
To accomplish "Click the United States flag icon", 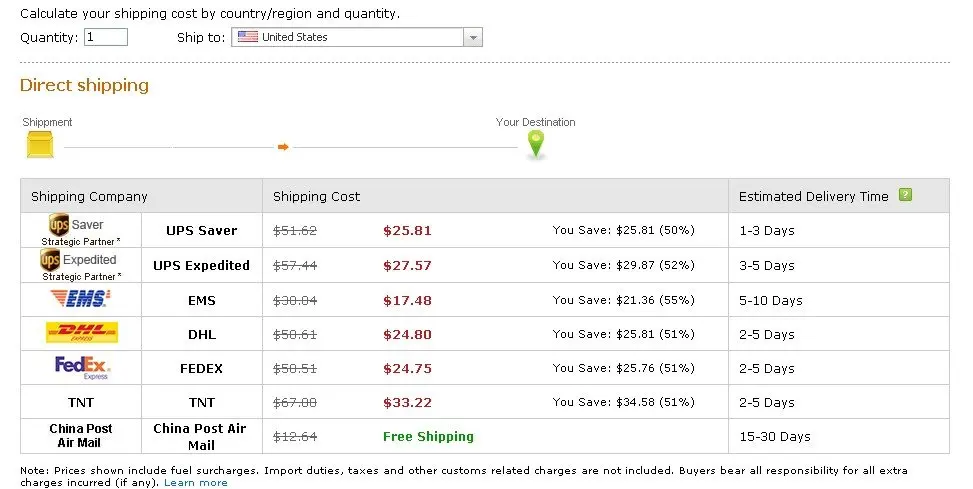I will tap(247, 37).
